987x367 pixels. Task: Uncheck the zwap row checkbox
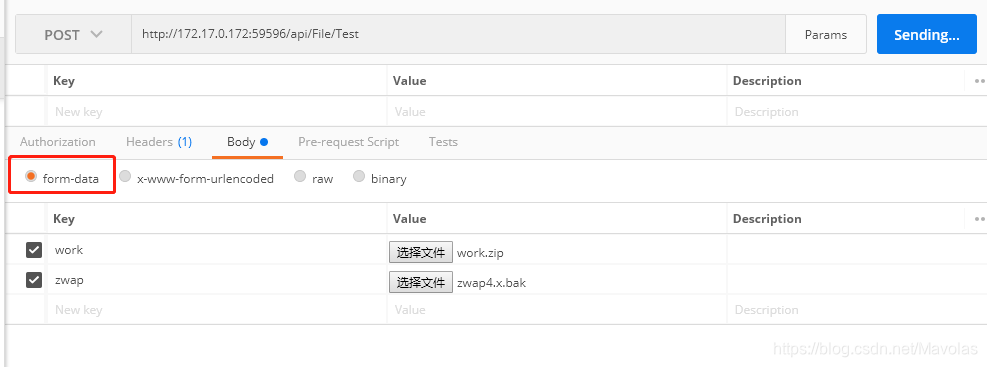coord(34,279)
